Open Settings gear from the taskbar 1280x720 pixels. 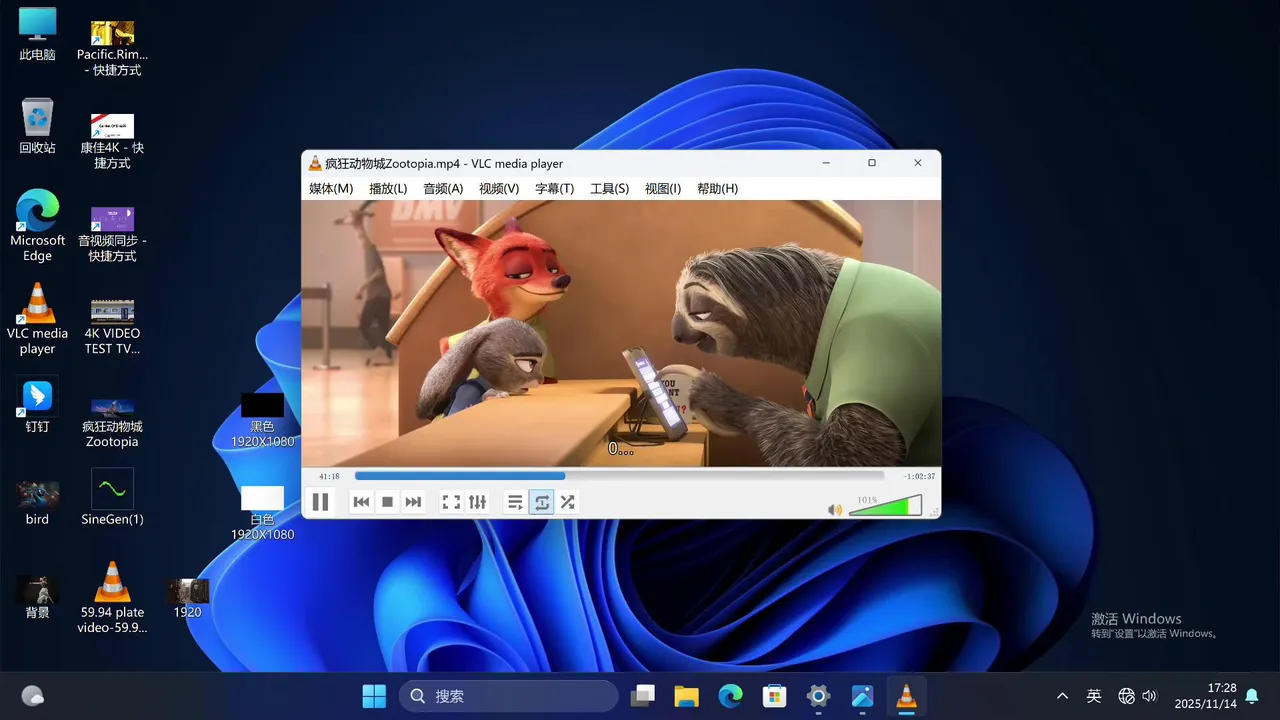tap(818, 696)
